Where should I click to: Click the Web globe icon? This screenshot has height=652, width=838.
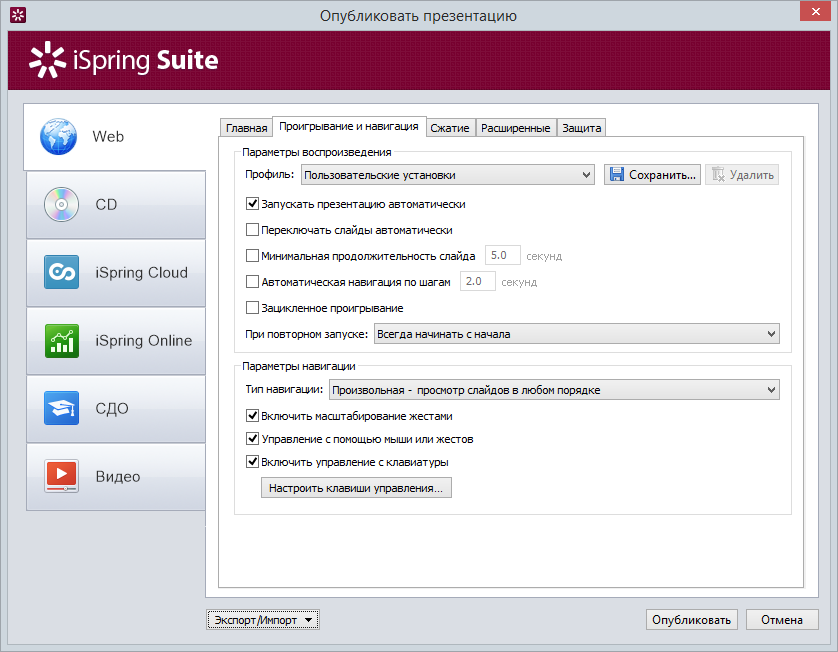coord(58,136)
